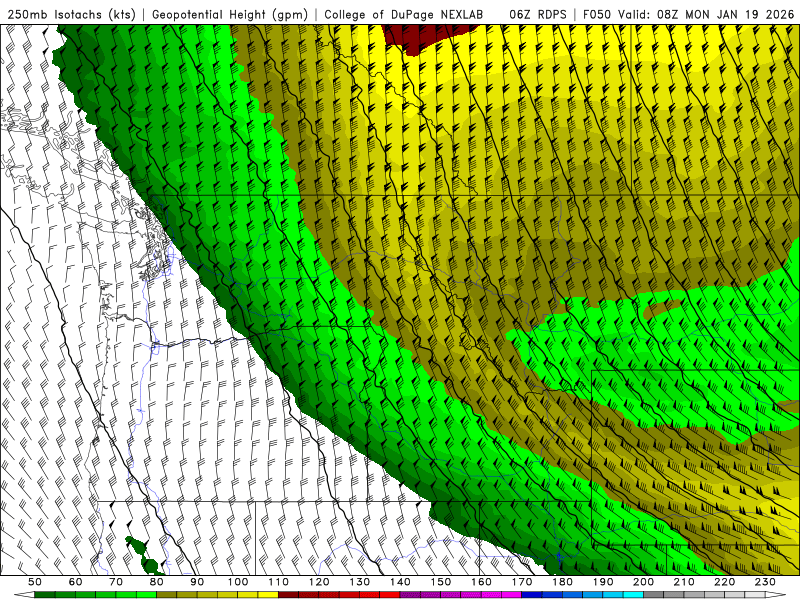The image size is (800, 600).
Task: Click the 190 label on the color scale
Action: [603, 582]
